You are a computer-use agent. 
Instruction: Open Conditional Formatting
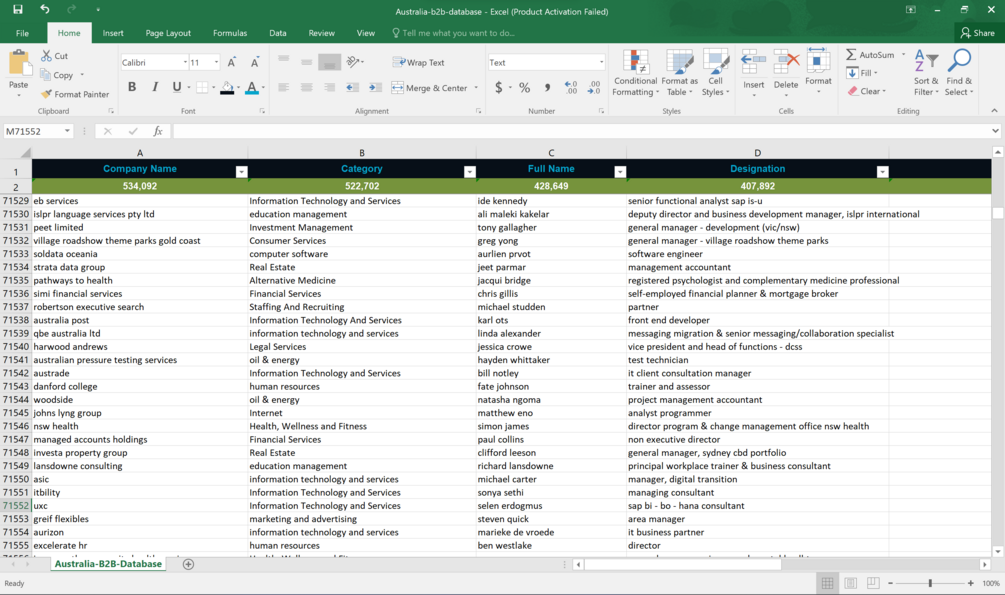coord(635,73)
